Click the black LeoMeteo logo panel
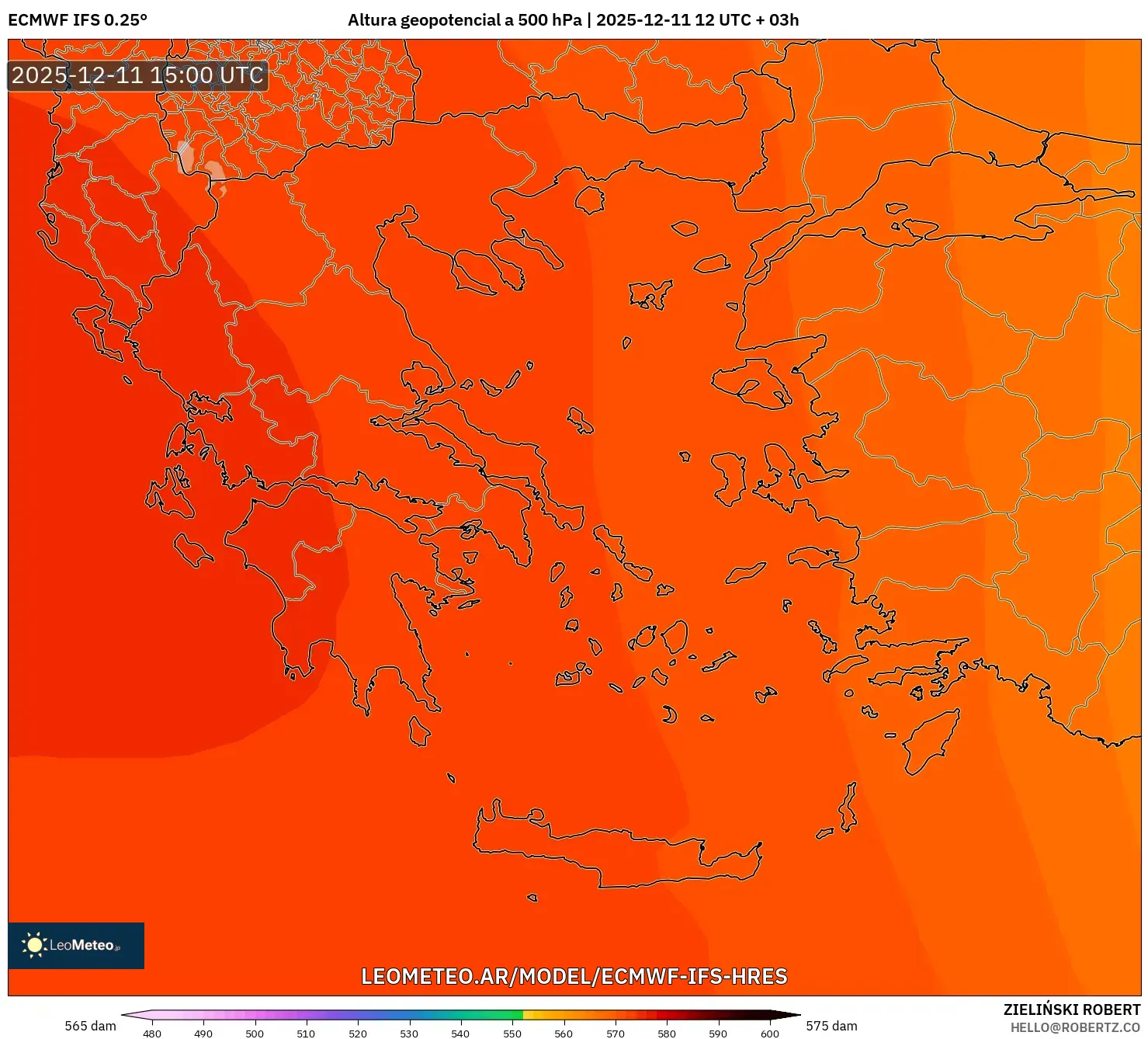The width and height of the screenshot is (1148, 1039). pyautogui.click(x=75, y=946)
